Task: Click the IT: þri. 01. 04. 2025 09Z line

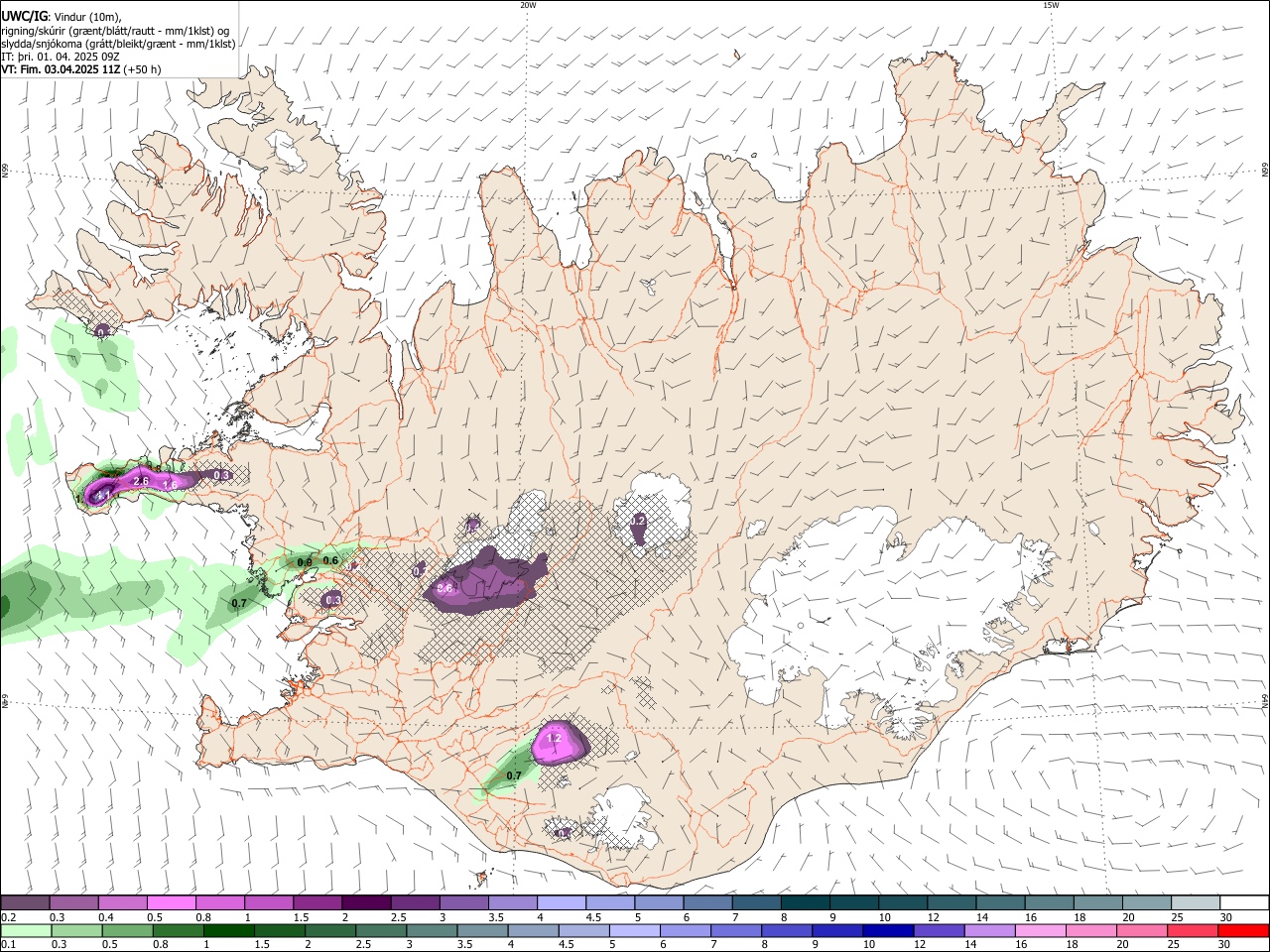Action: tap(61, 57)
